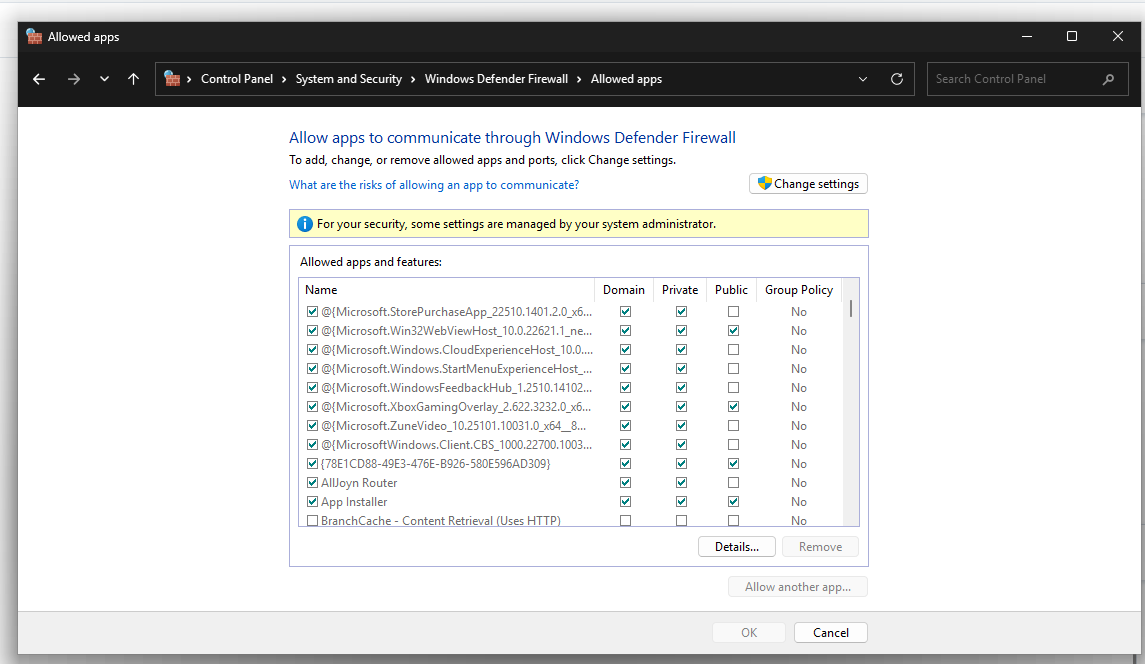Toggle the AllJoyn Router name checkbox
1145x664 pixels.
313,483
